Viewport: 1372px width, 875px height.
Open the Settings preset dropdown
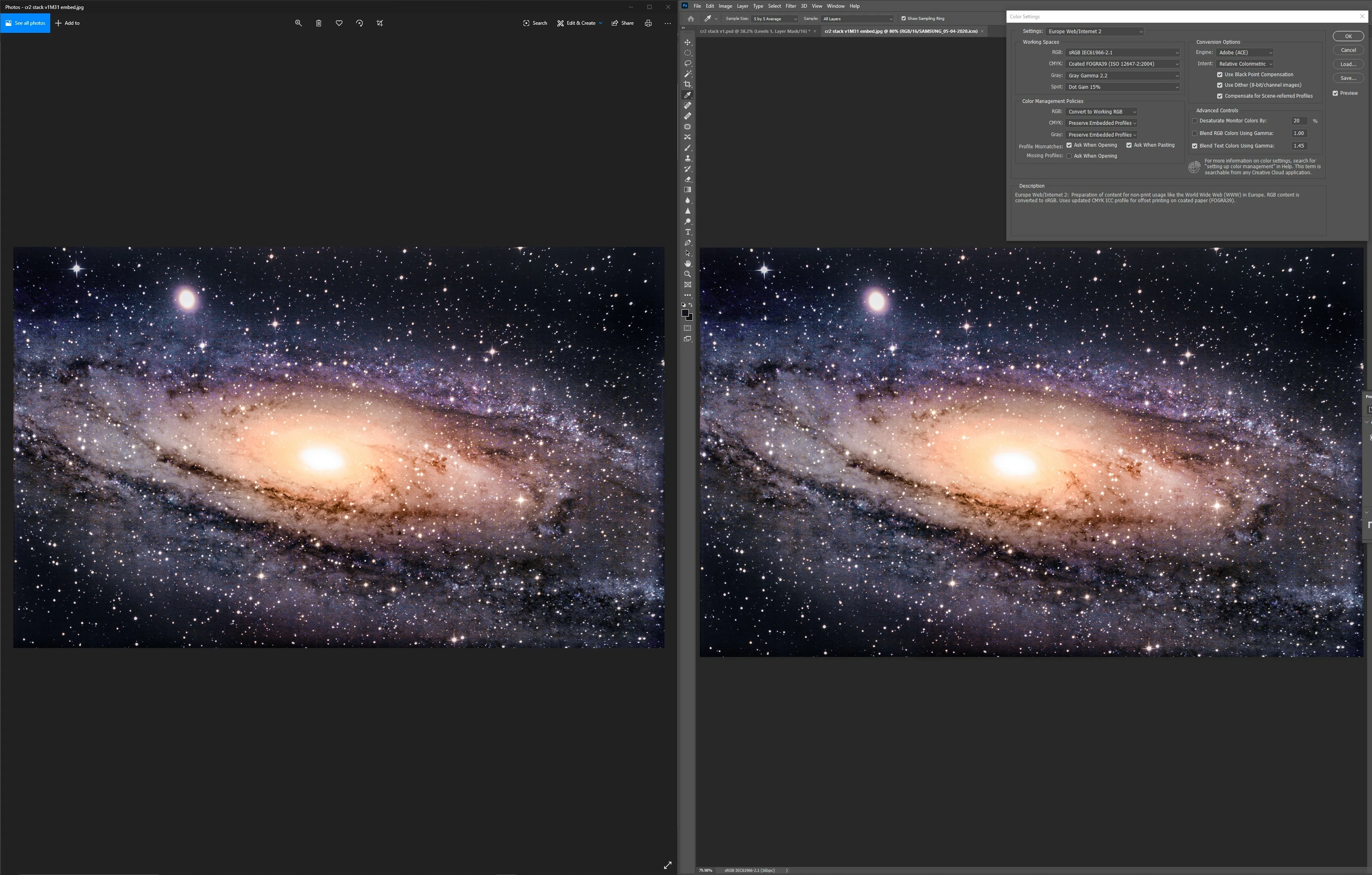pyautogui.click(x=1094, y=31)
